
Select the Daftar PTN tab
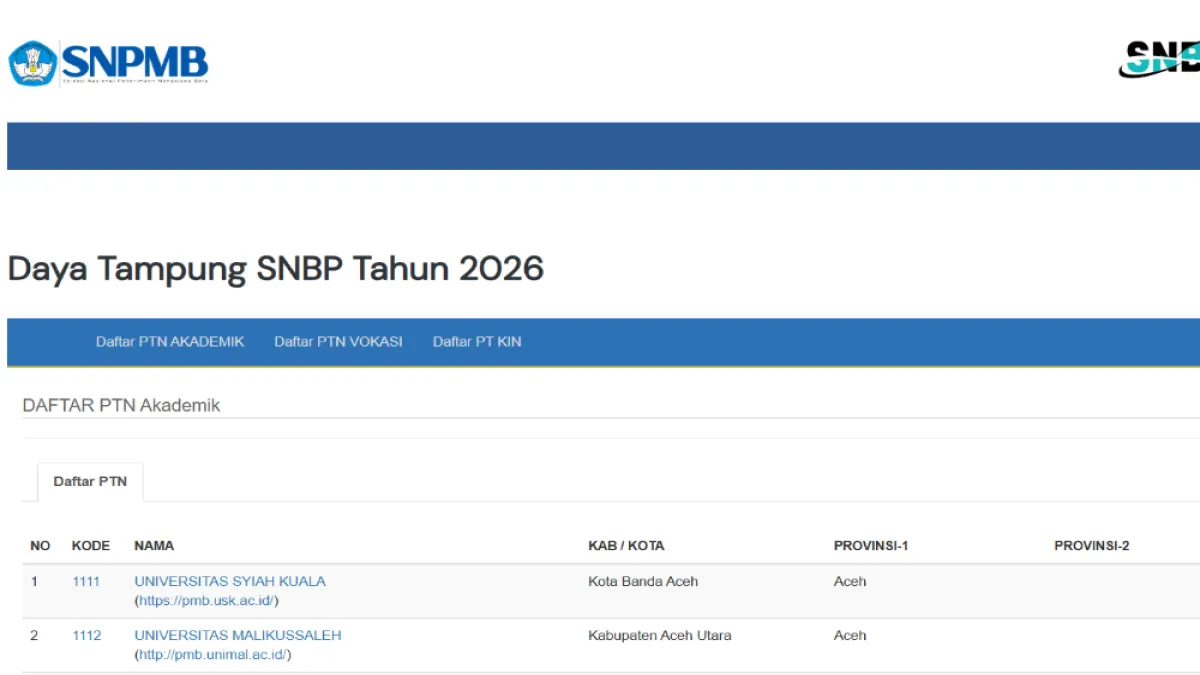point(90,481)
